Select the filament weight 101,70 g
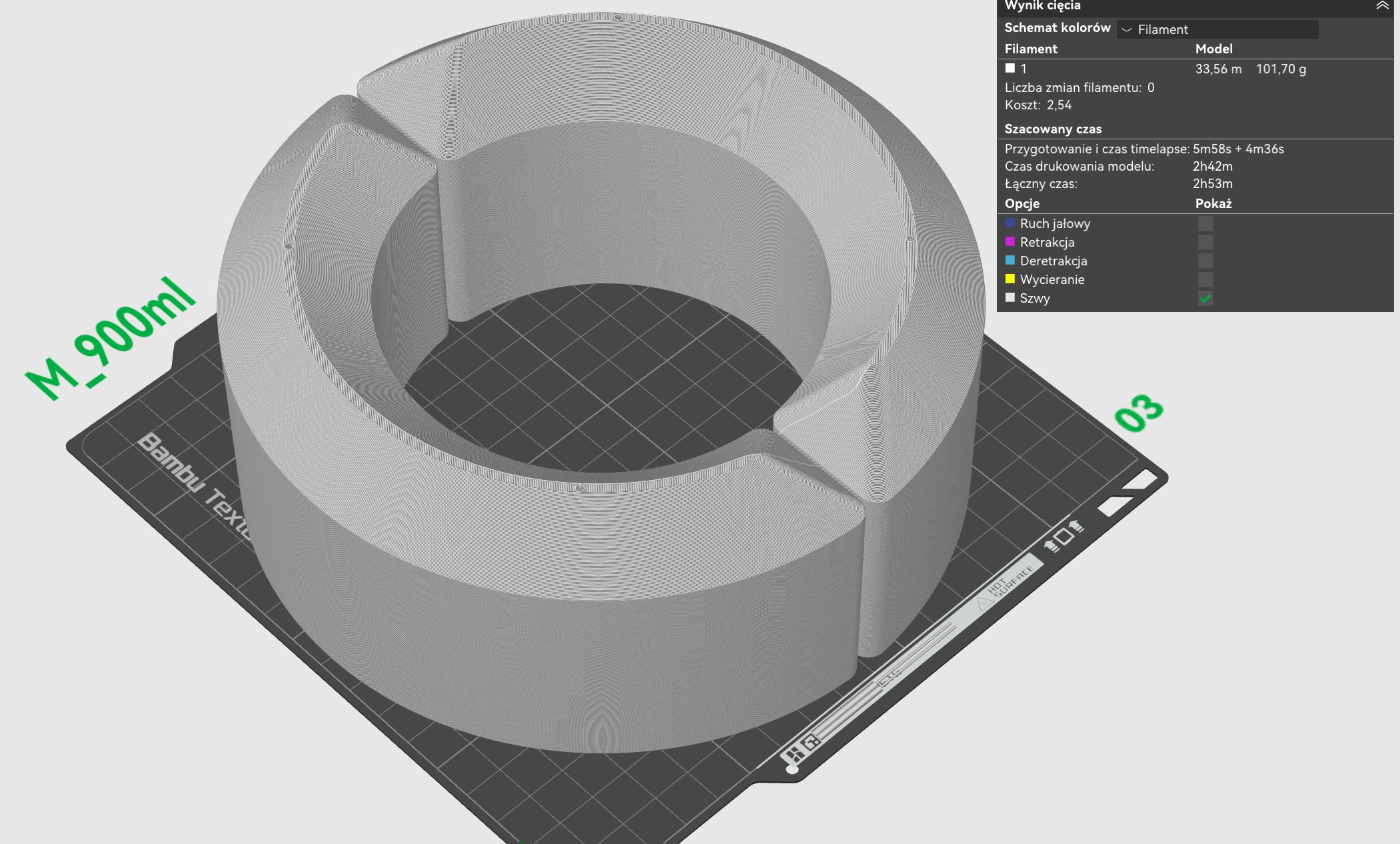The width and height of the screenshot is (1400, 844). [1281, 69]
